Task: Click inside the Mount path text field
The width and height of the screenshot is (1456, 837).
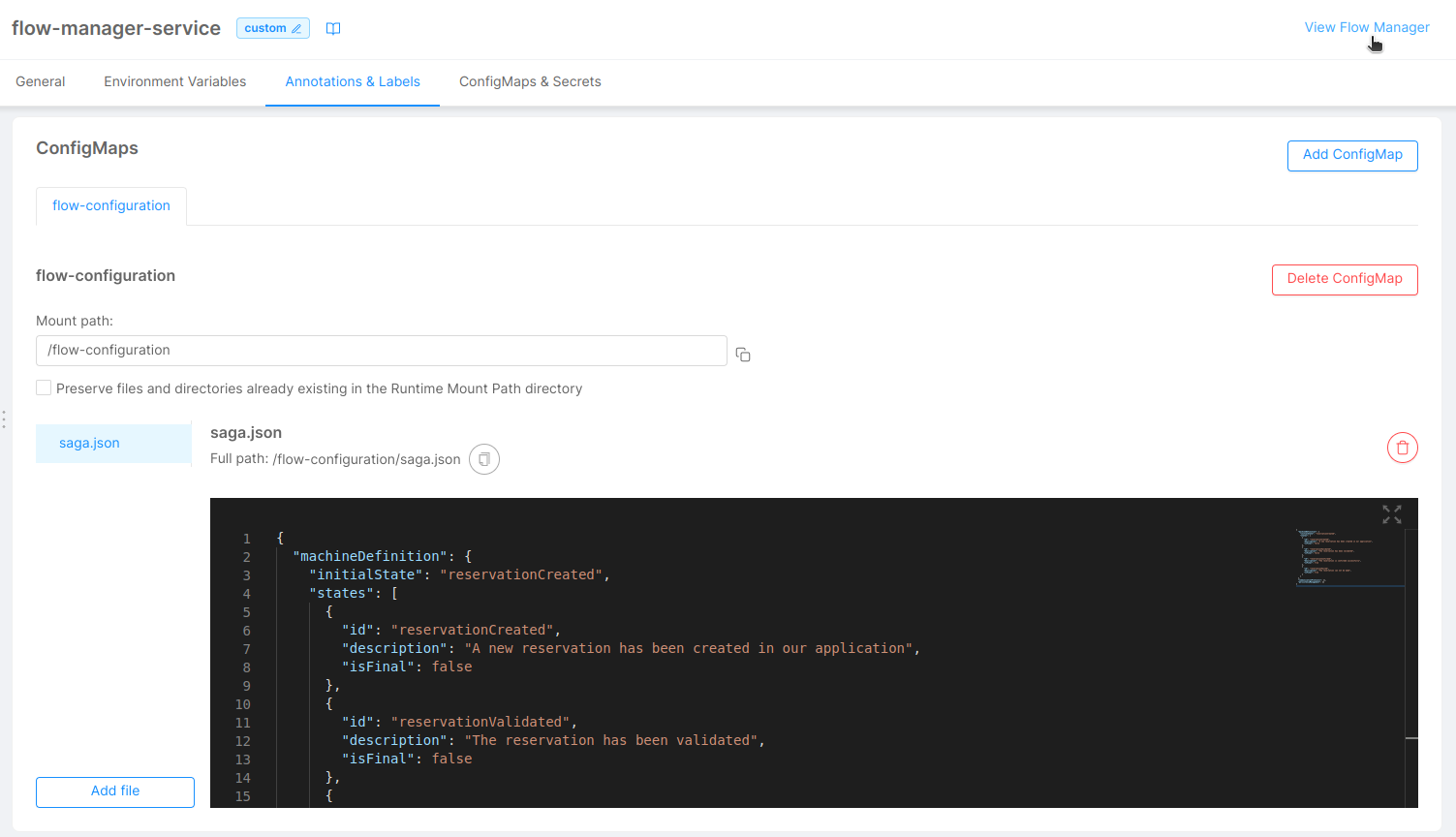Action: pos(381,350)
